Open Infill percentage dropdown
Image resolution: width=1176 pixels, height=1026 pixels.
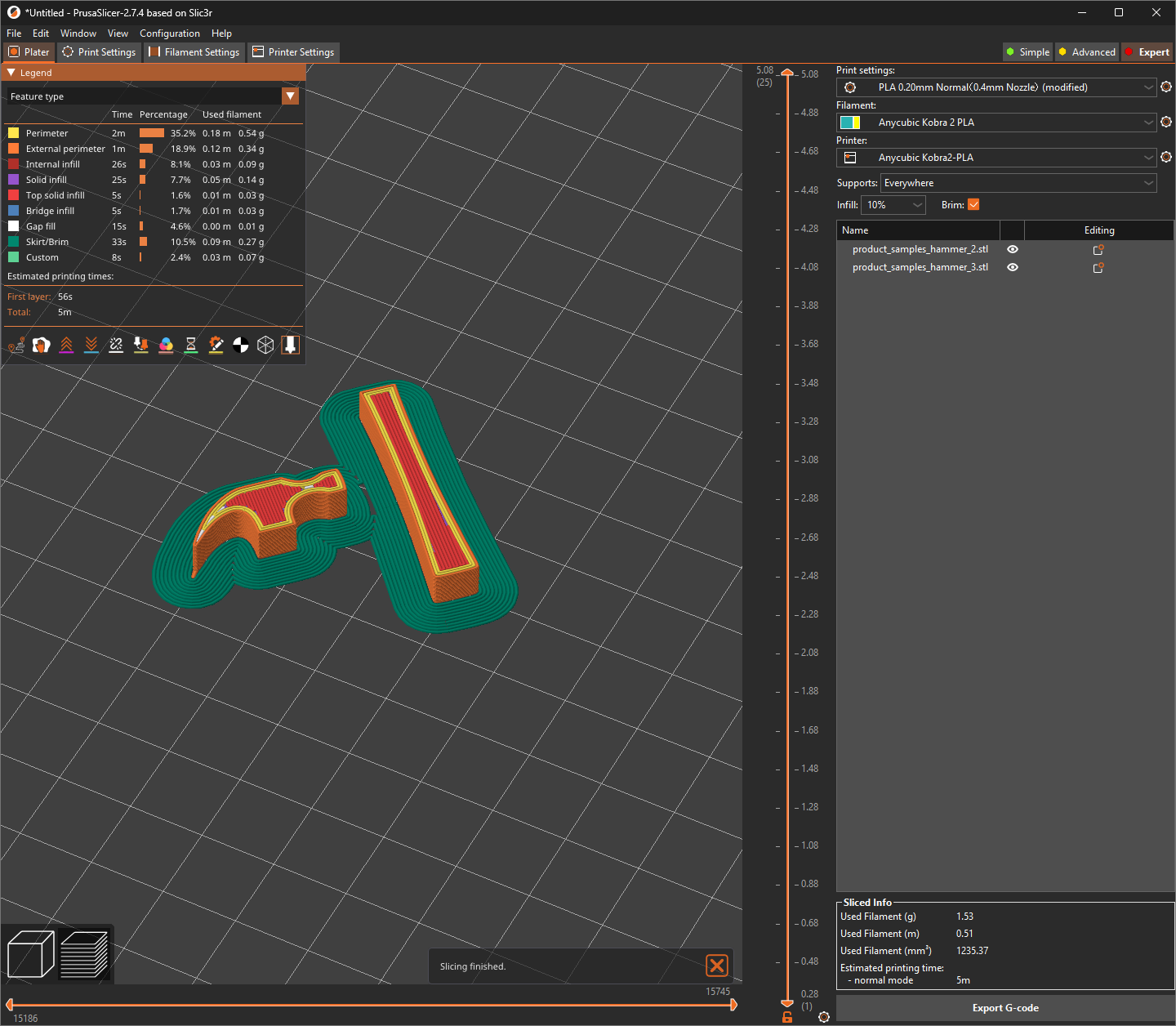(x=893, y=205)
